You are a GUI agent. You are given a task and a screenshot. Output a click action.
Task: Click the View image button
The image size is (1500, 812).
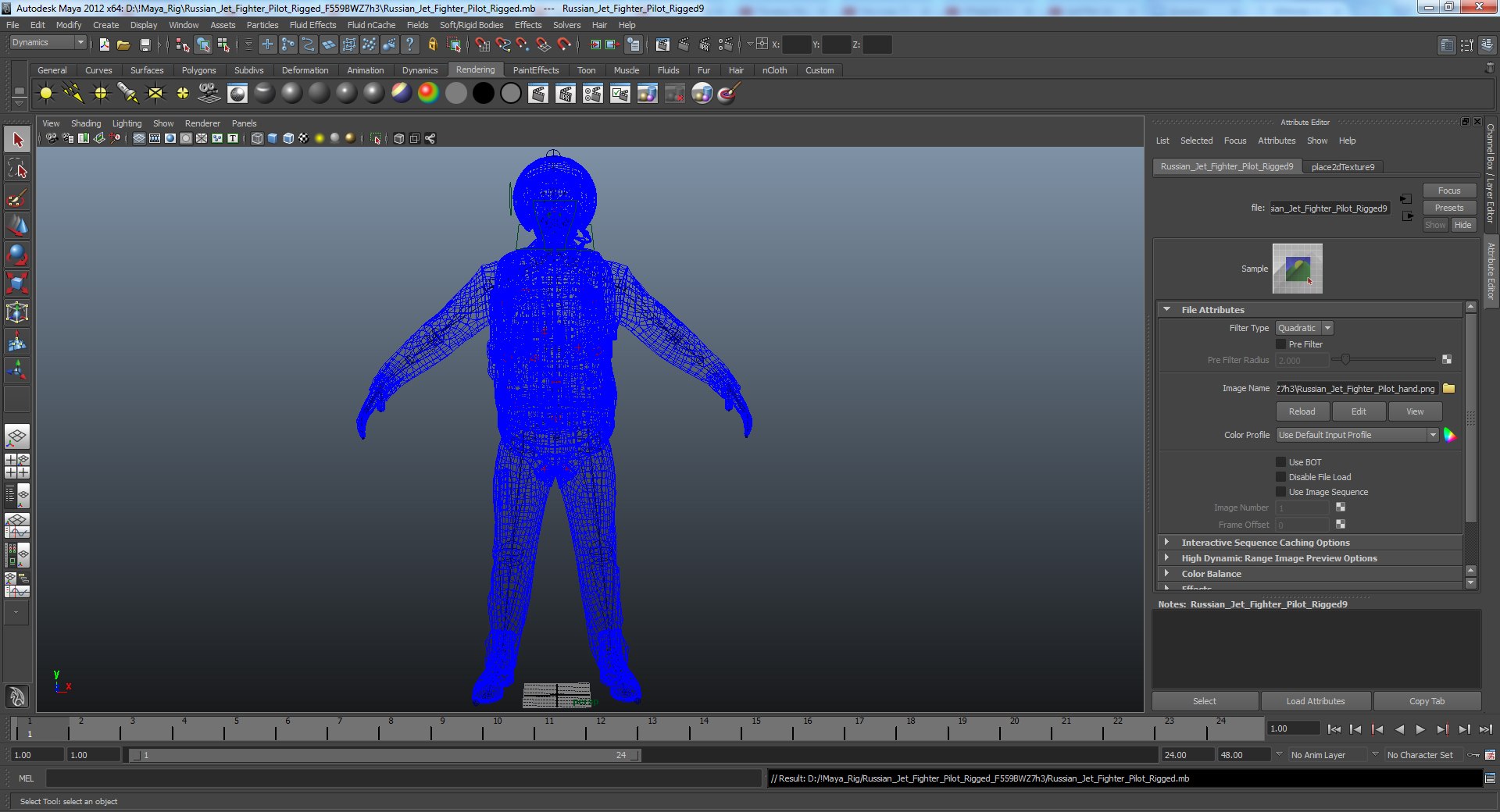tap(1415, 411)
